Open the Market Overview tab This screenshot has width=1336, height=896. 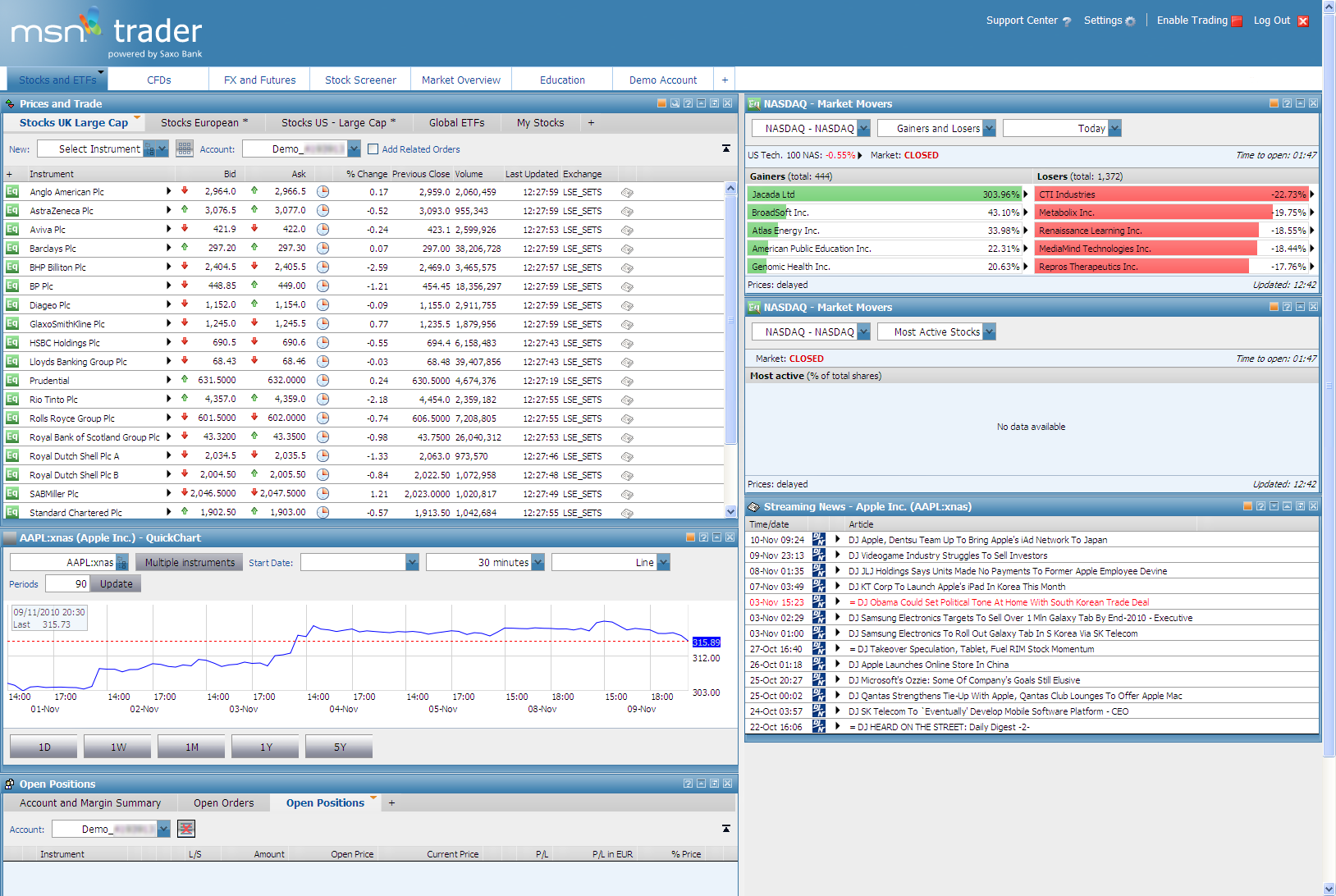(x=461, y=80)
